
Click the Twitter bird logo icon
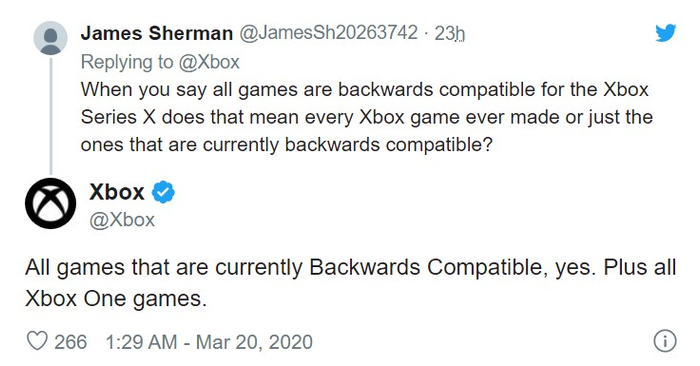click(x=665, y=33)
